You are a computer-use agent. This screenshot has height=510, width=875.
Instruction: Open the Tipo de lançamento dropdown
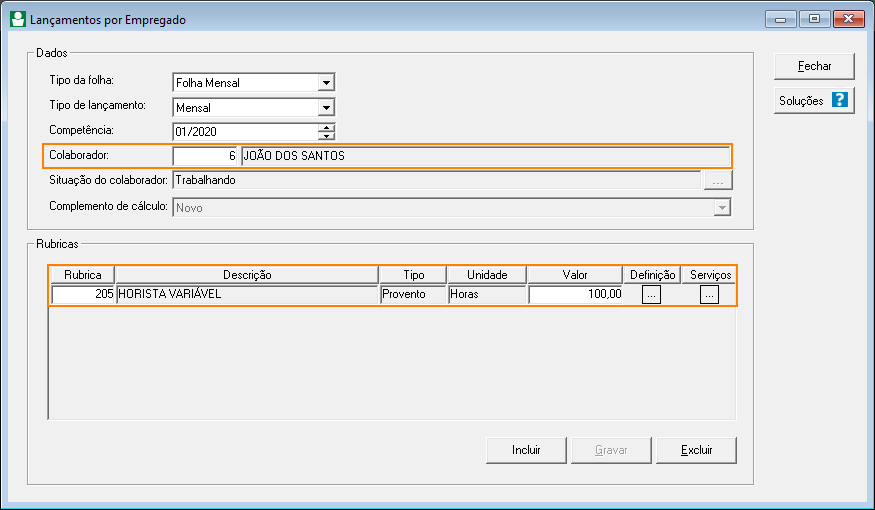326,107
